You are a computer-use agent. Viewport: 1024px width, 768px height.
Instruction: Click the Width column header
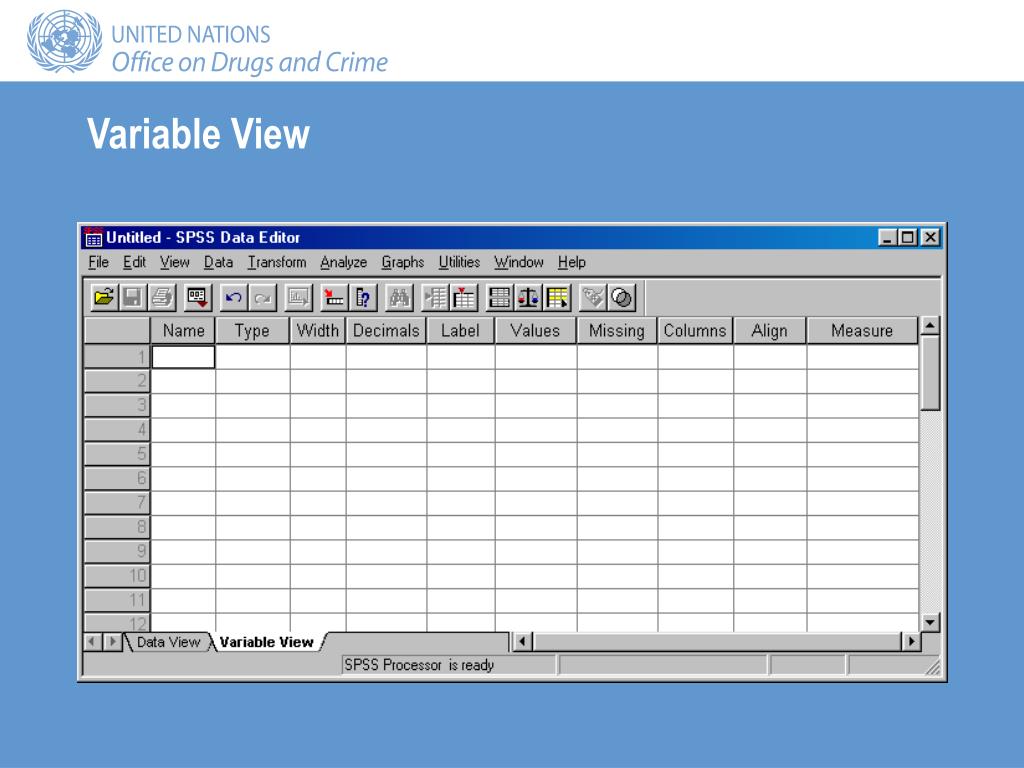[318, 330]
